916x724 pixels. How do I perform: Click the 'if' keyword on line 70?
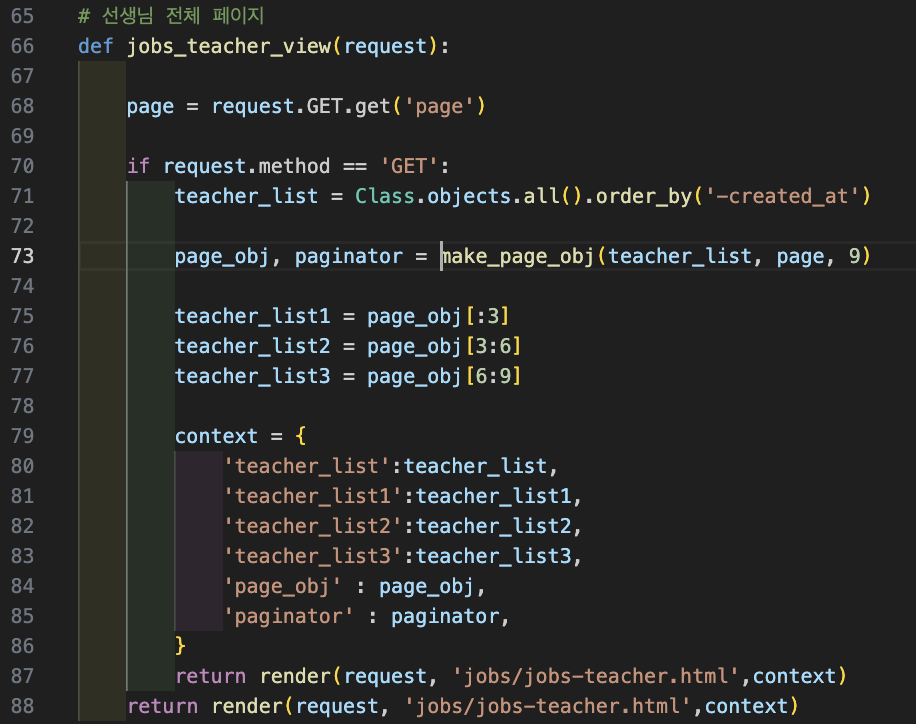(138, 166)
